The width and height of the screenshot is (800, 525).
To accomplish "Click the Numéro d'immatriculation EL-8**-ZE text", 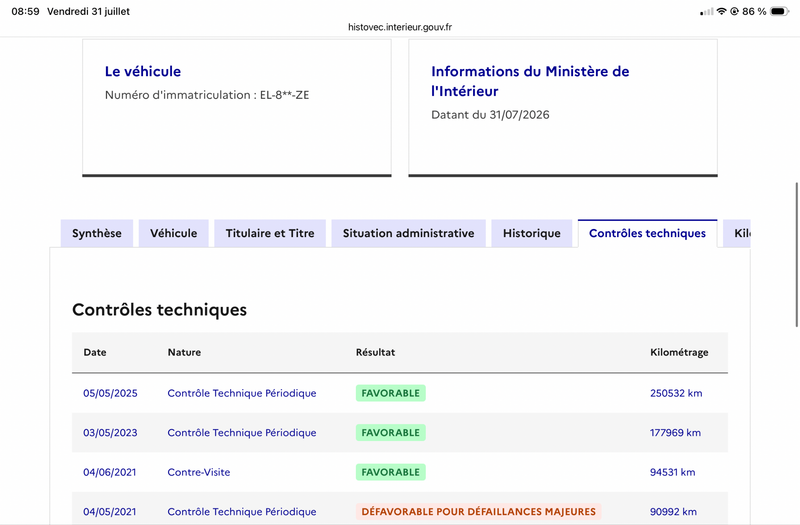I will (207, 95).
